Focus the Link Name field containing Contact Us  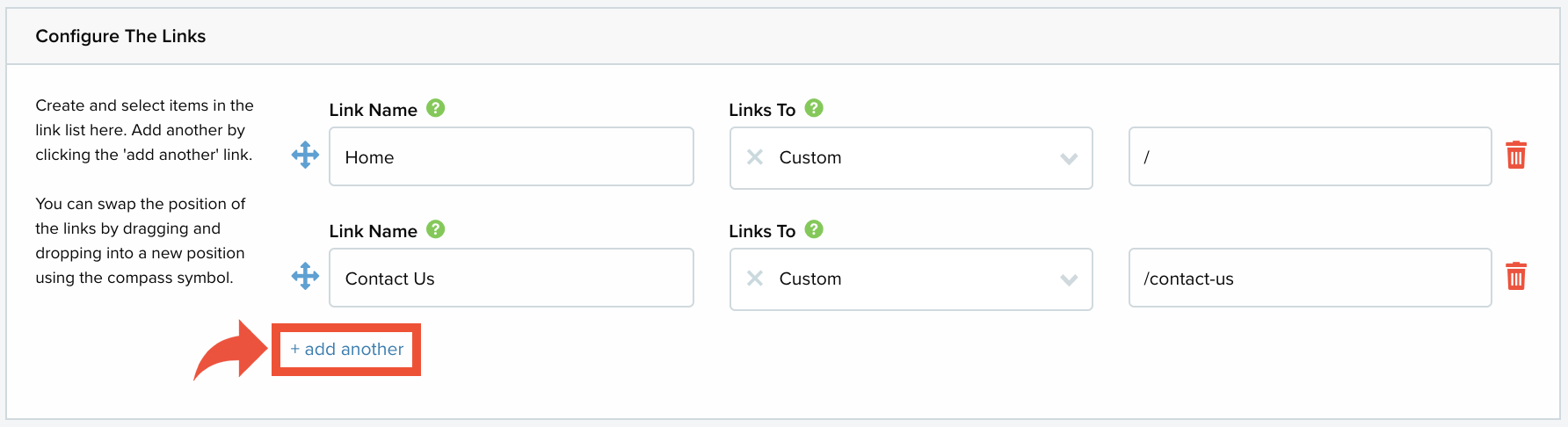(x=512, y=278)
